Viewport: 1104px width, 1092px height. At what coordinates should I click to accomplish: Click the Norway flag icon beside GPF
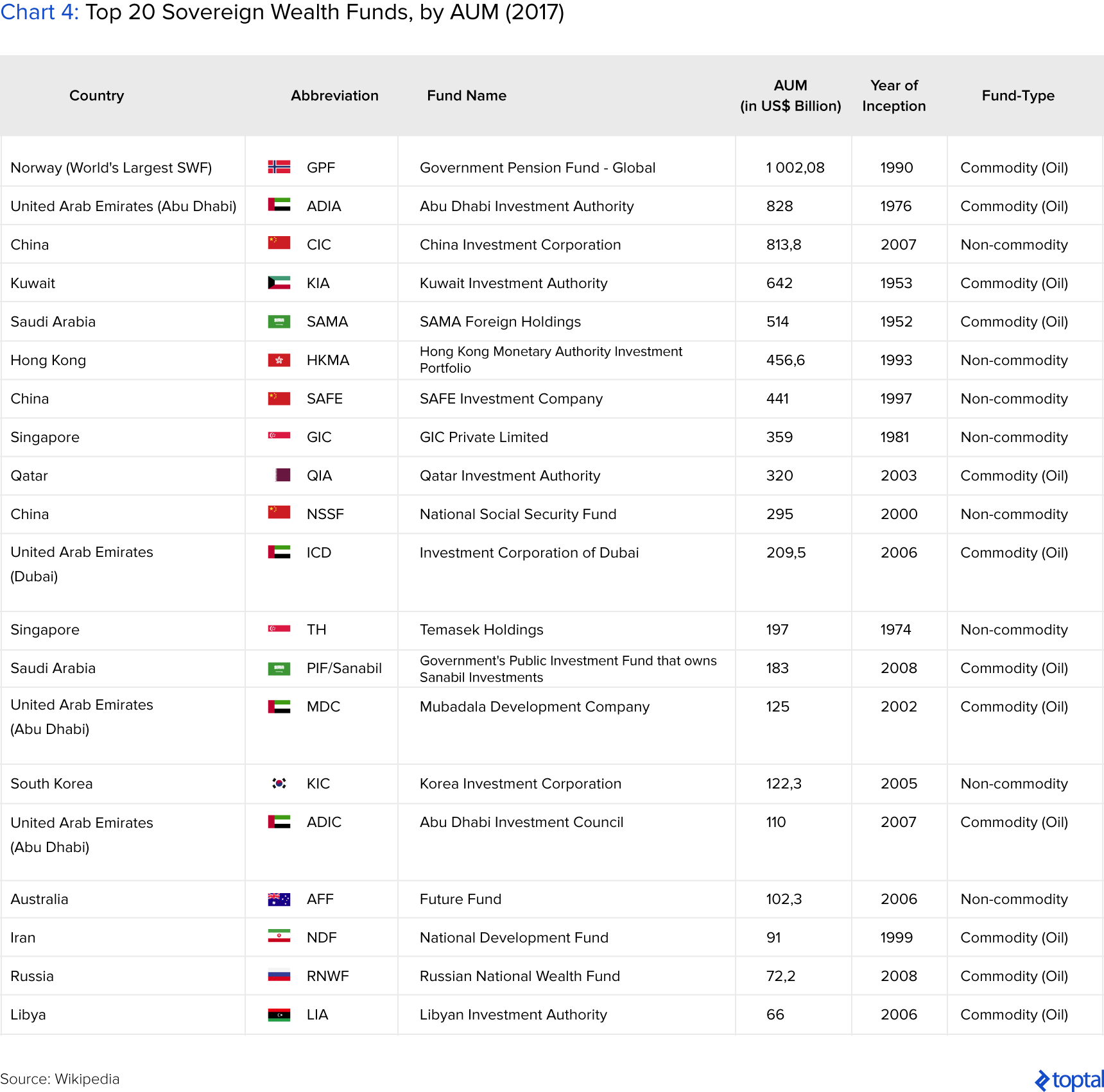[279, 167]
